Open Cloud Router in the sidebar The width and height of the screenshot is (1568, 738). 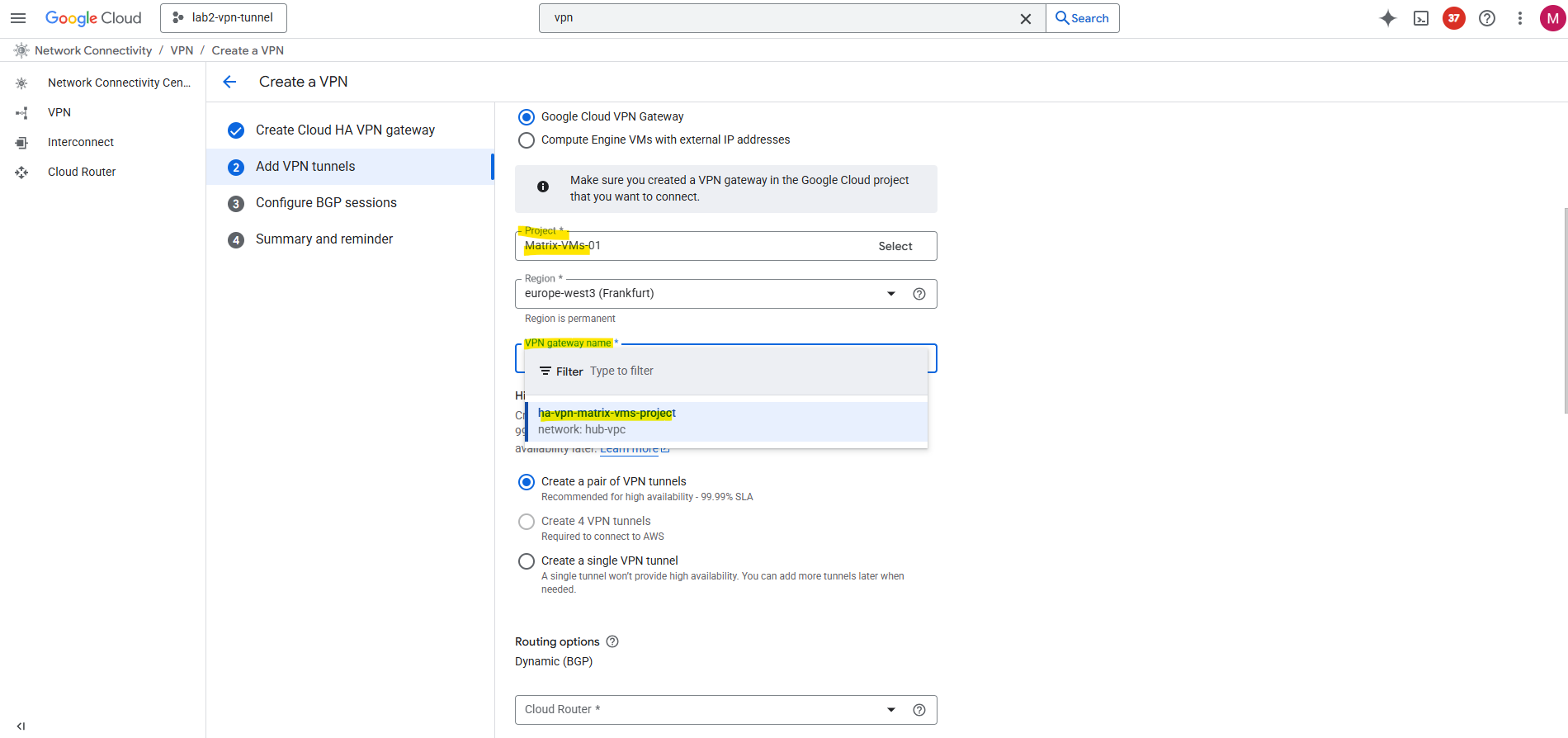82,172
